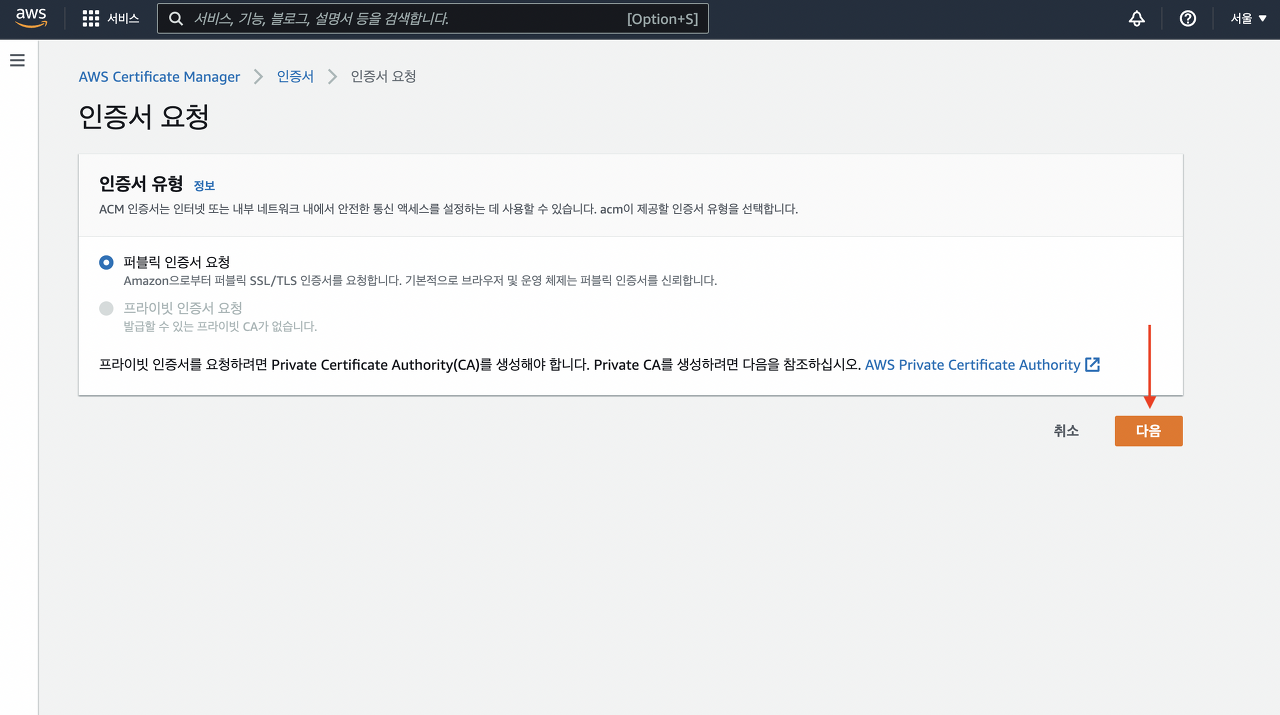This screenshot has height=715, width=1280.
Task: Click the AWS logo home icon
Action: point(31,18)
